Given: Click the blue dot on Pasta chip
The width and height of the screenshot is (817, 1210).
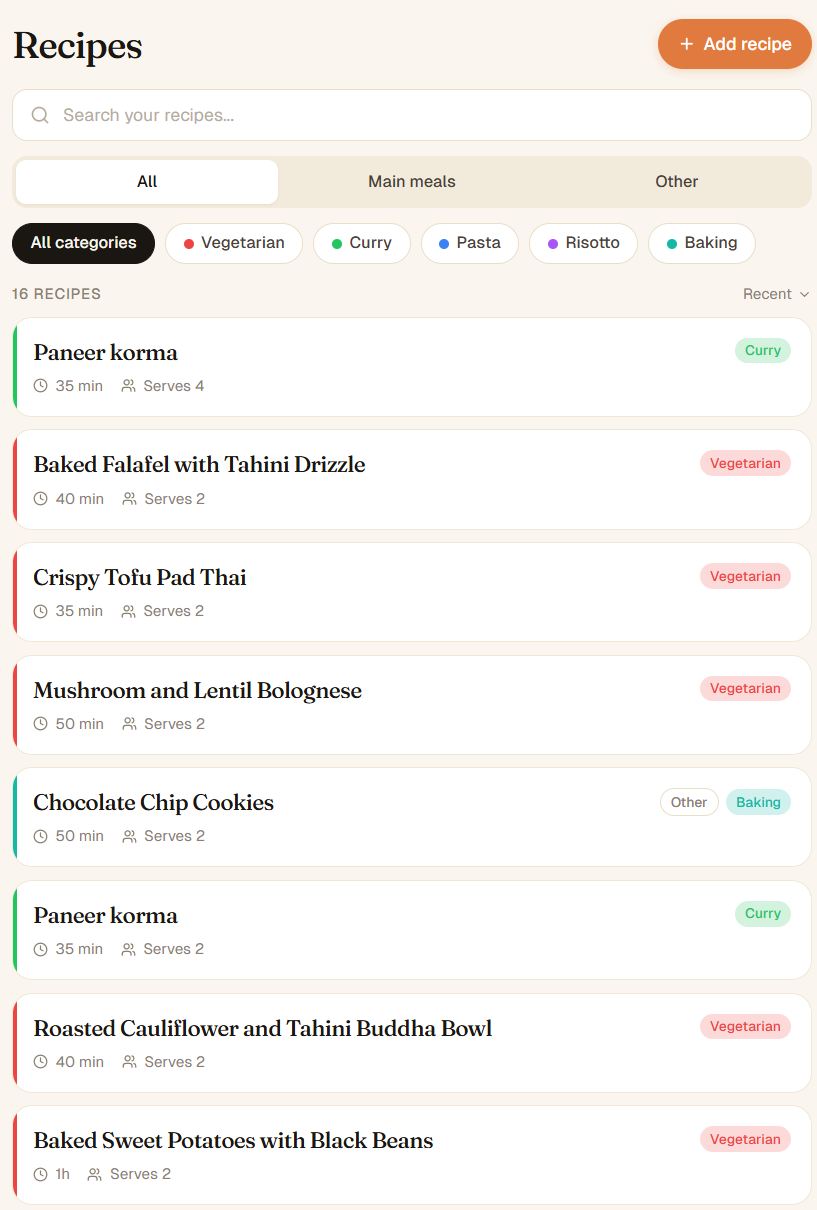Looking at the screenshot, I should point(444,244).
